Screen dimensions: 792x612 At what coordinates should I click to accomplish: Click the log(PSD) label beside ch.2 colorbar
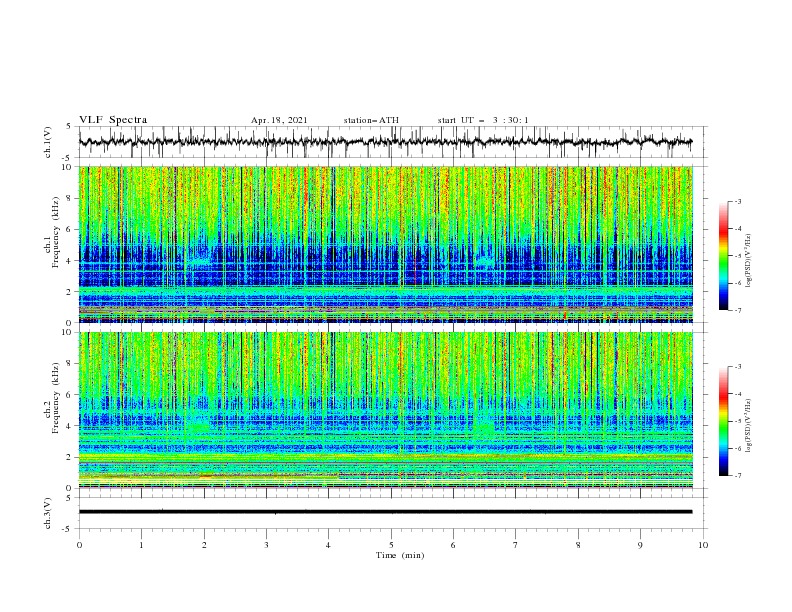coord(748,426)
